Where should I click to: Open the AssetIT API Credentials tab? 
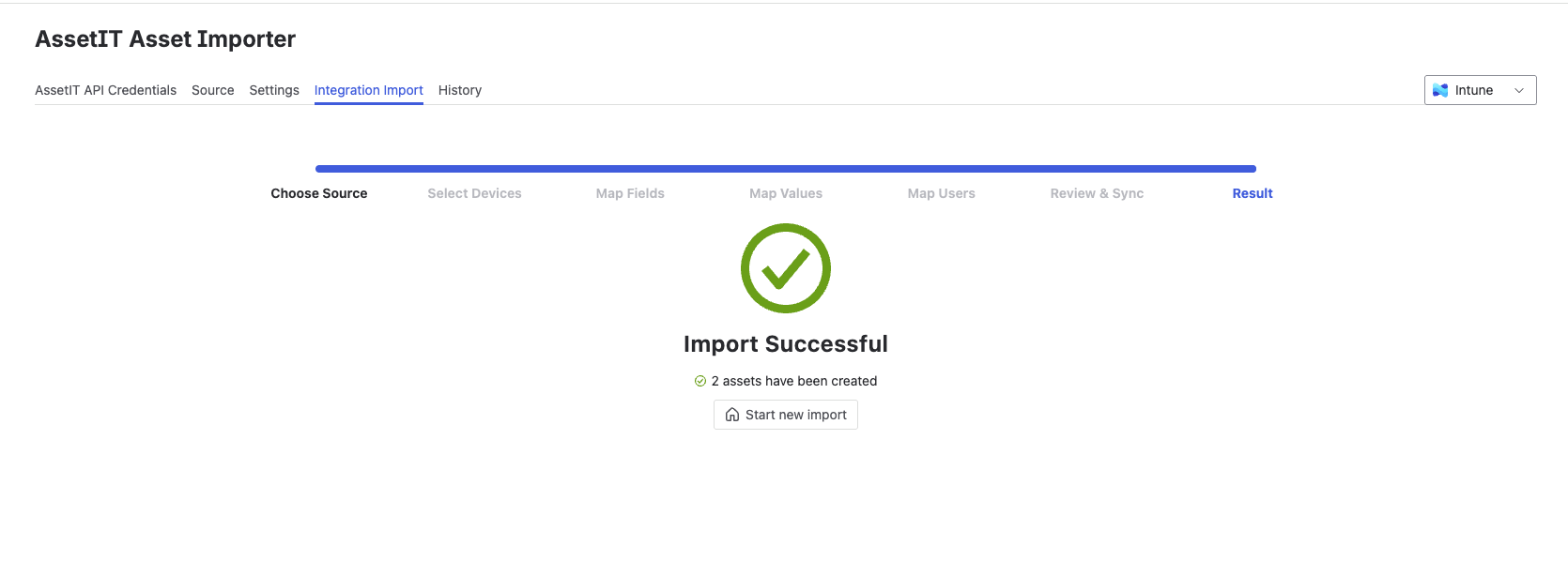point(105,90)
